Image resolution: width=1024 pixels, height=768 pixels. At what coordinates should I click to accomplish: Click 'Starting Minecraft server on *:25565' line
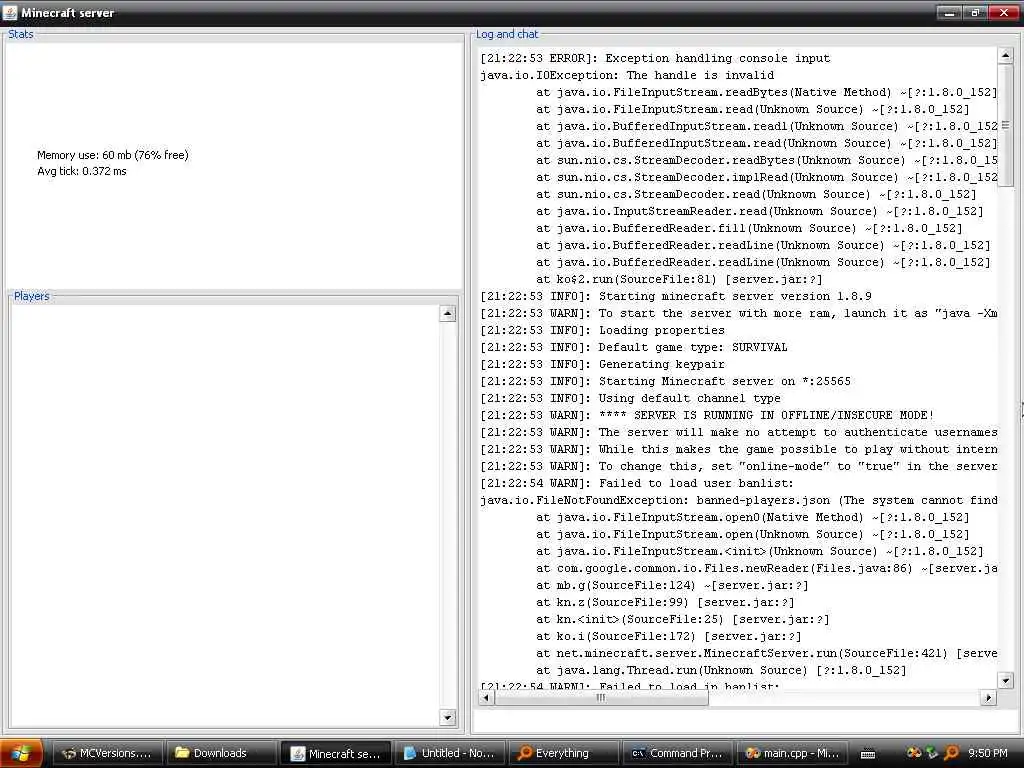665,381
